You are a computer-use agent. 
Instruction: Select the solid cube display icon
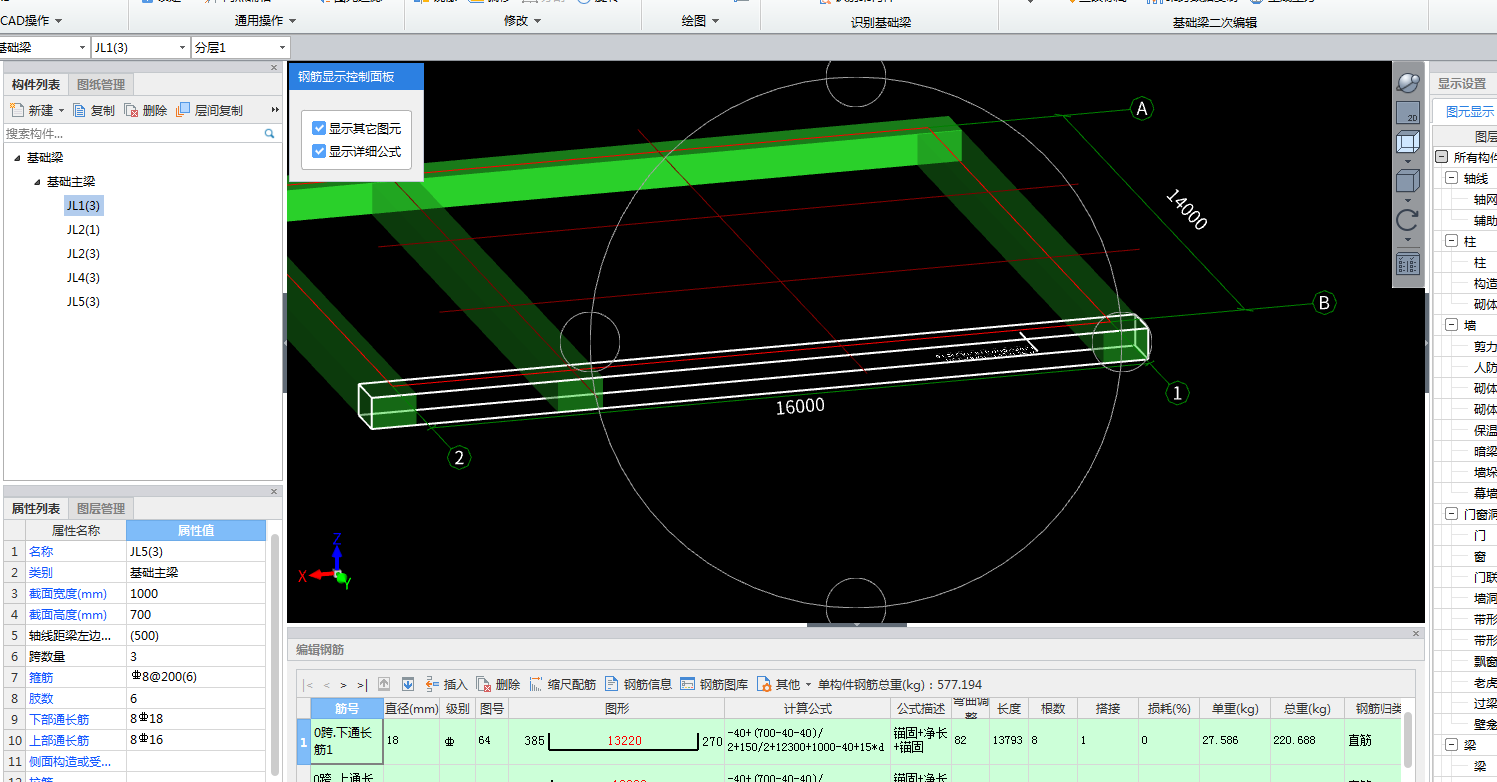(x=1408, y=182)
